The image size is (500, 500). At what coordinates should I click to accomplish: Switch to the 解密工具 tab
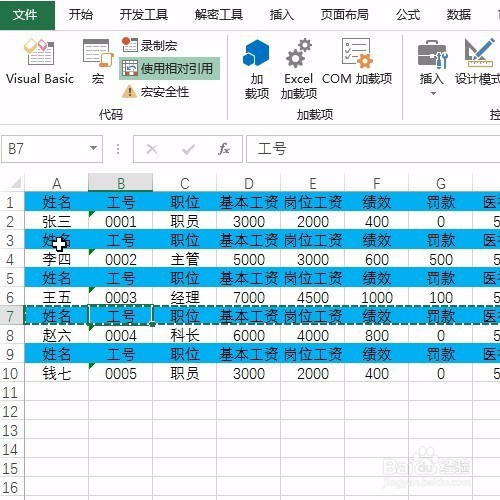(x=219, y=15)
